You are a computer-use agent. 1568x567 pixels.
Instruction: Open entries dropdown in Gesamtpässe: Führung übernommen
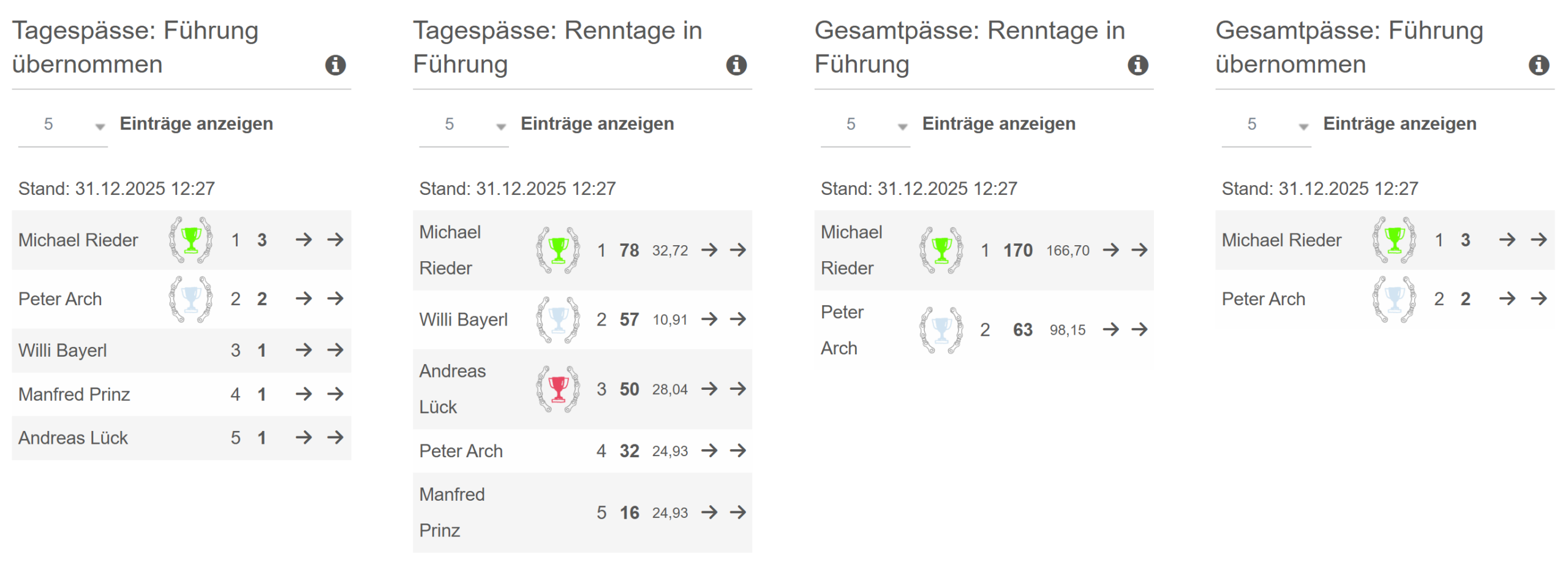click(x=1266, y=124)
